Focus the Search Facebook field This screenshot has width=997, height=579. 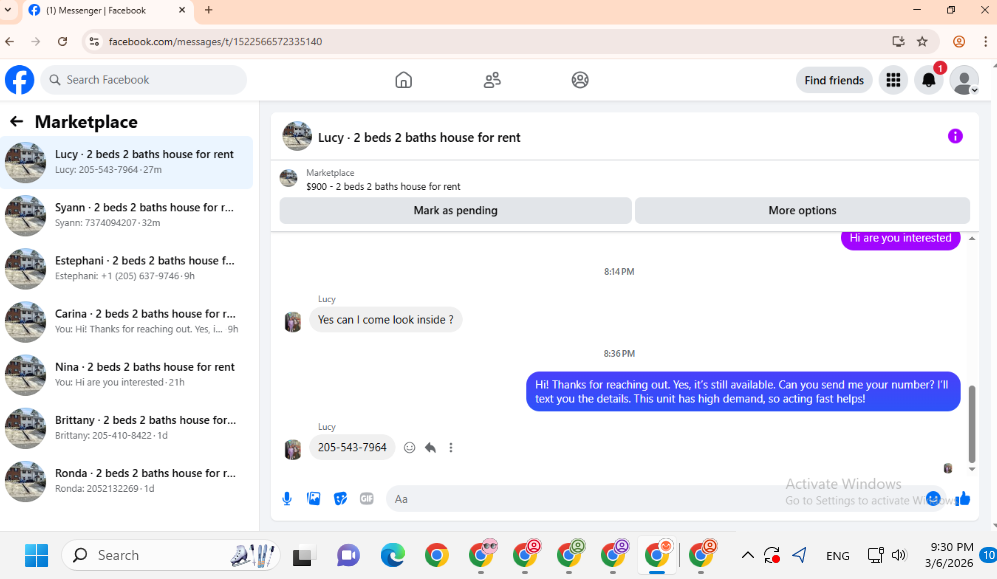(x=144, y=80)
